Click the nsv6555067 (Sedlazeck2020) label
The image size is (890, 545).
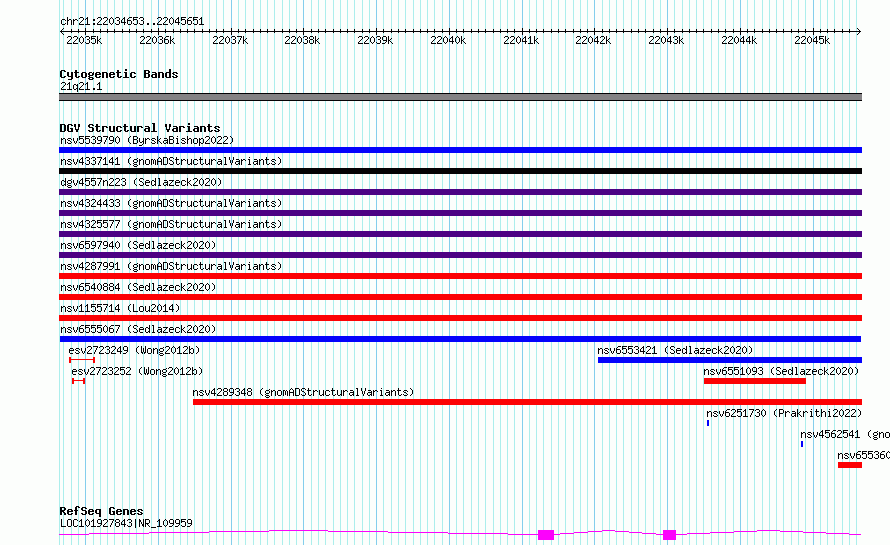click(x=138, y=329)
